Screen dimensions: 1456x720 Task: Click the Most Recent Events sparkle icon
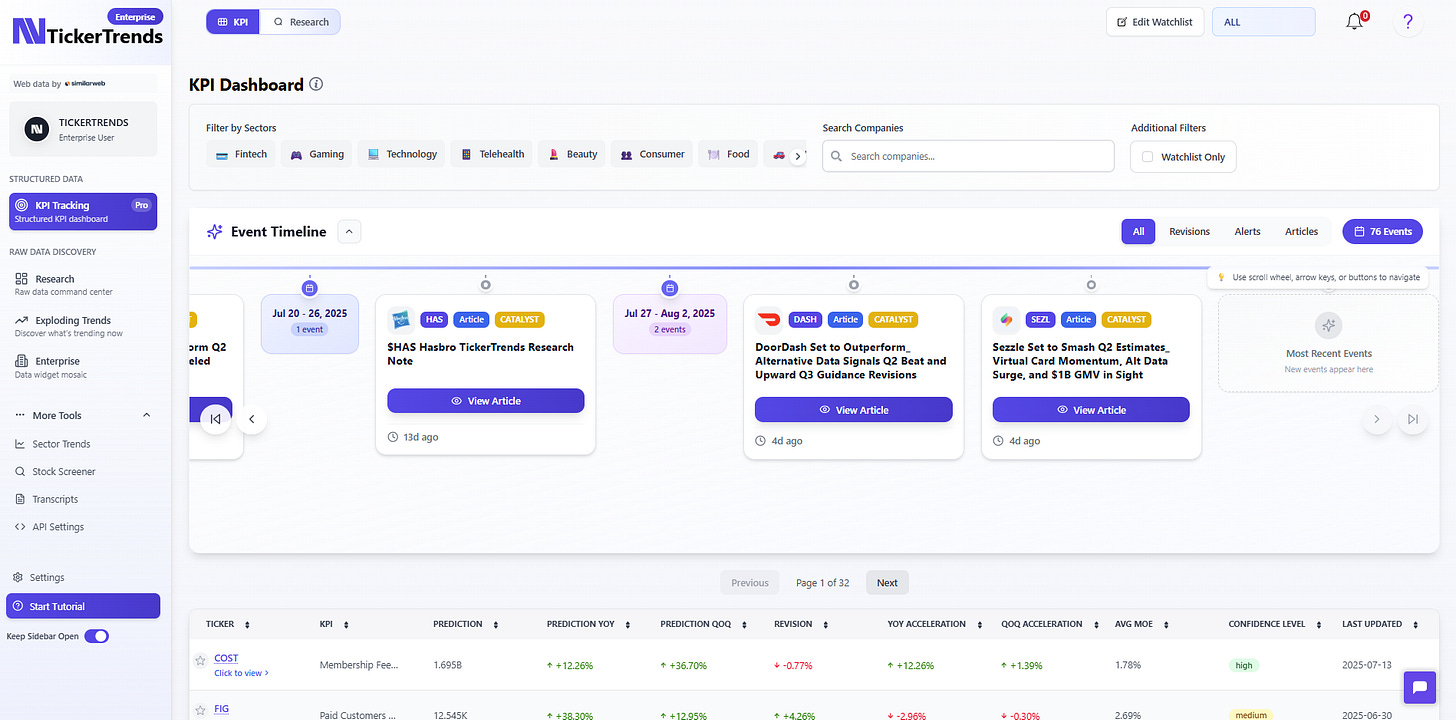(x=1328, y=325)
